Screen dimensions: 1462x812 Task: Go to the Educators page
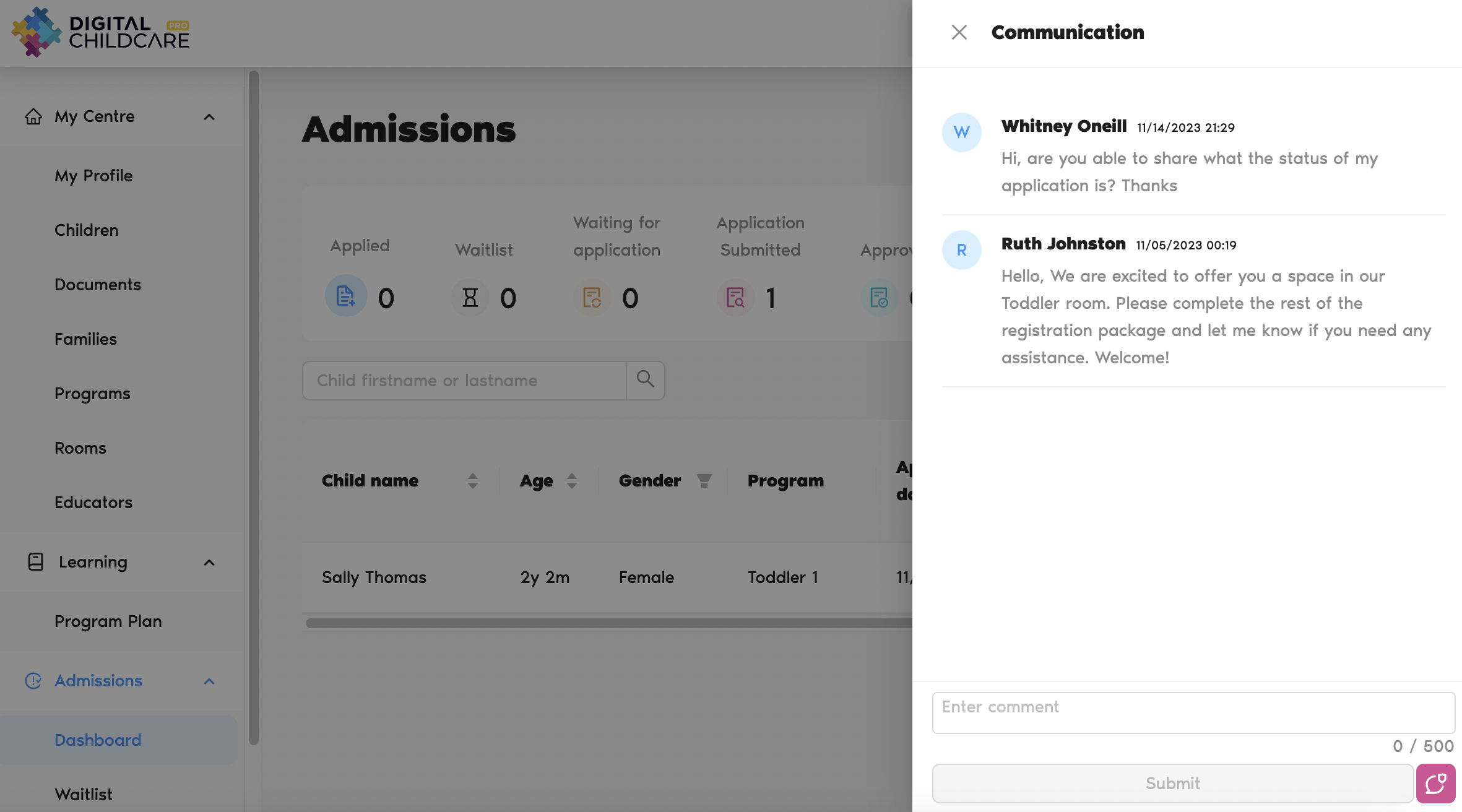93,503
